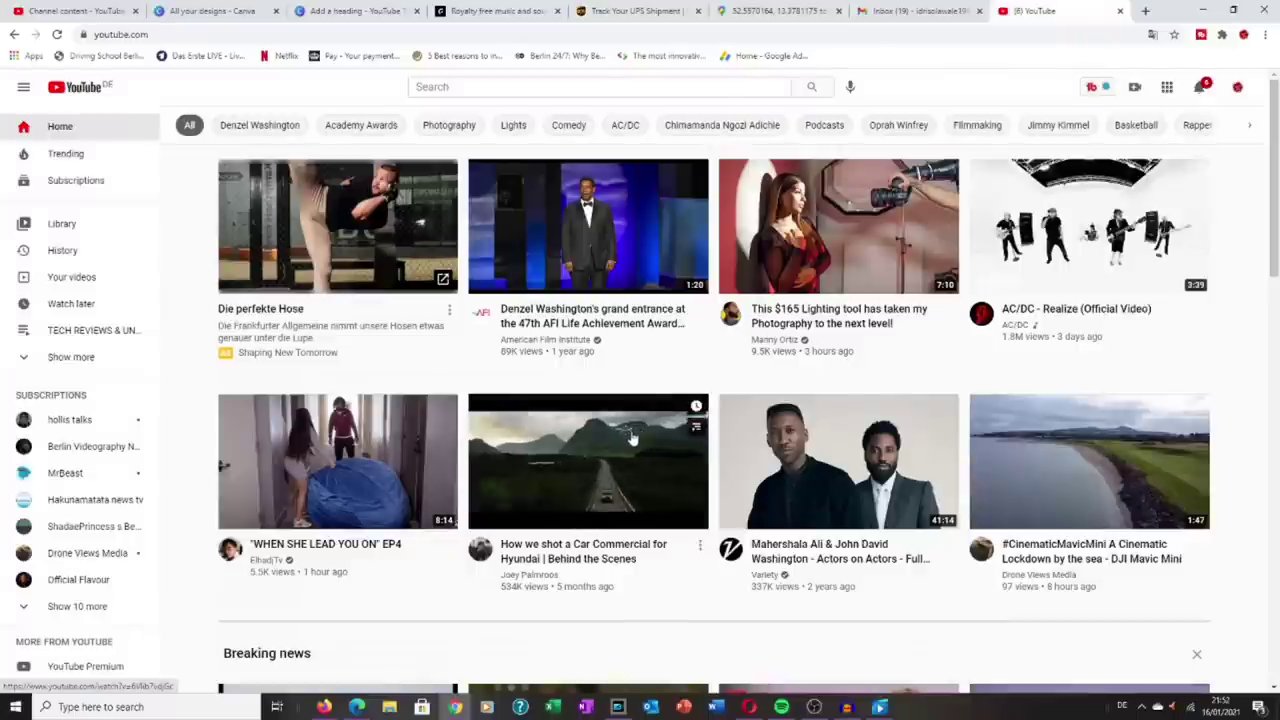
Task: Select the Podcasts category chip
Action: [x=824, y=125]
